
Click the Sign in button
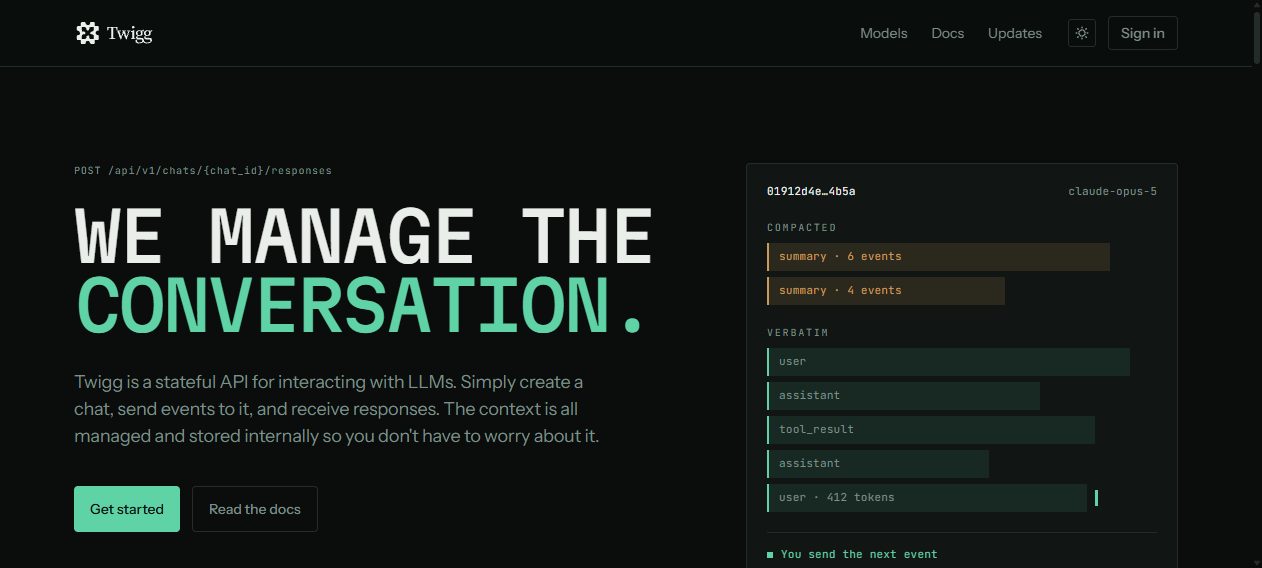coord(1143,33)
